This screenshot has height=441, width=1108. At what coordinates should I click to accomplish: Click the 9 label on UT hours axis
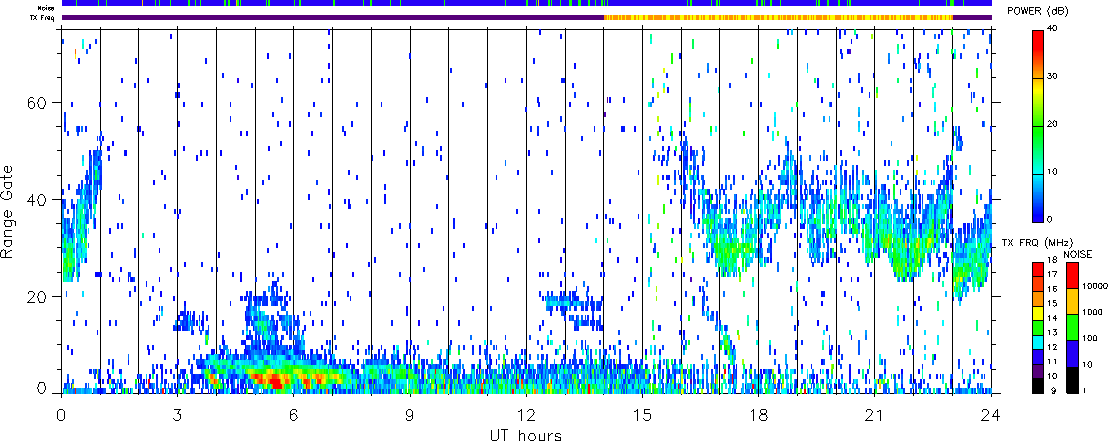pos(410,416)
